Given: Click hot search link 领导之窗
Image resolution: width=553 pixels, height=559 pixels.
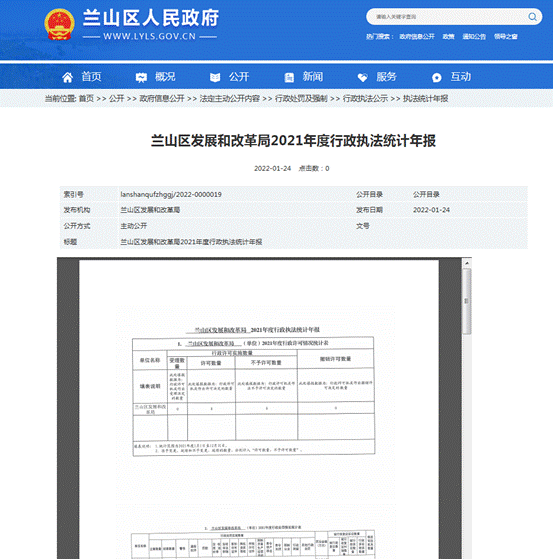Looking at the screenshot, I should click(506, 37).
